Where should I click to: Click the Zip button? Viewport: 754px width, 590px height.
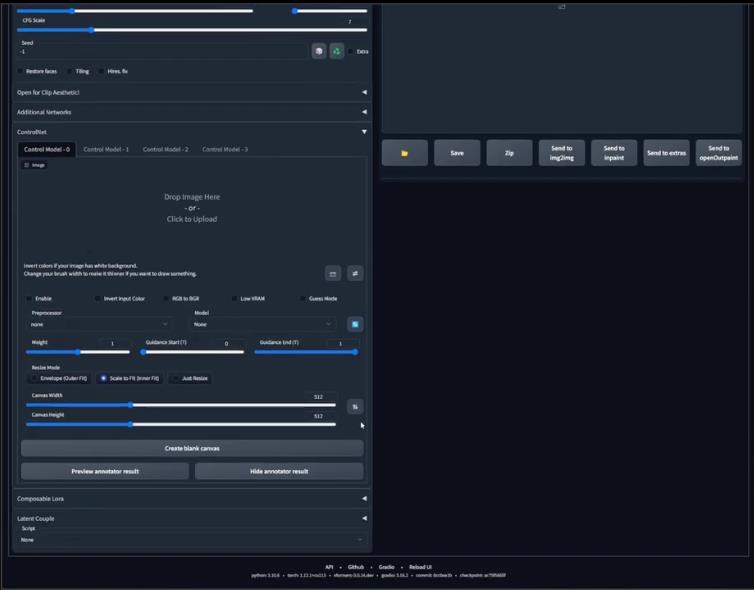pyautogui.click(x=509, y=153)
